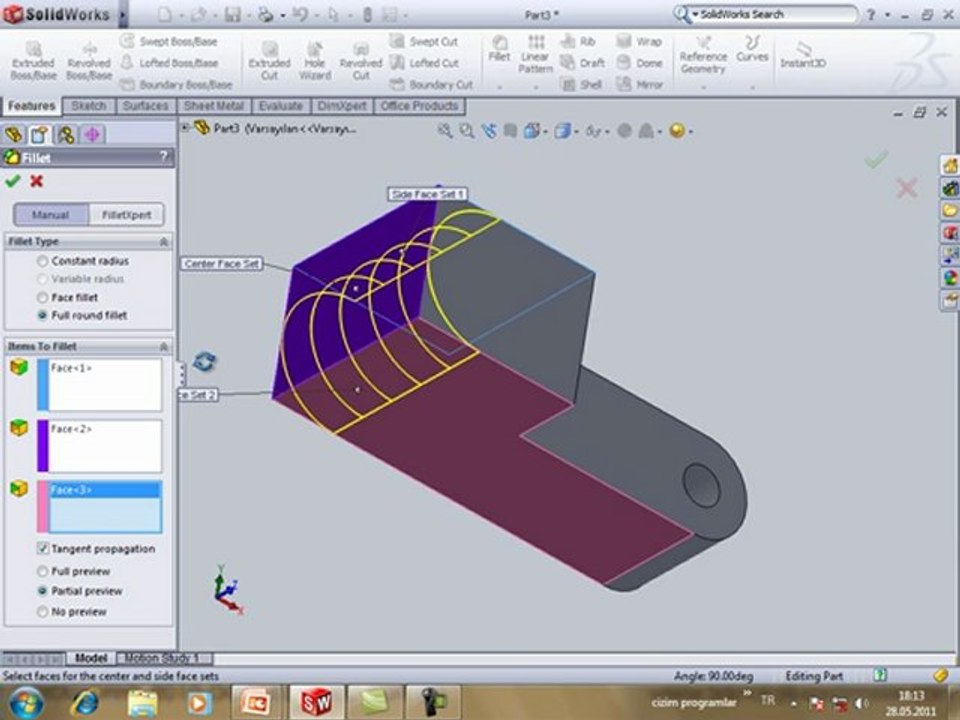Choose Boundary Cut
The width and height of the screenshot is (960, 720).
coord(431,84)
